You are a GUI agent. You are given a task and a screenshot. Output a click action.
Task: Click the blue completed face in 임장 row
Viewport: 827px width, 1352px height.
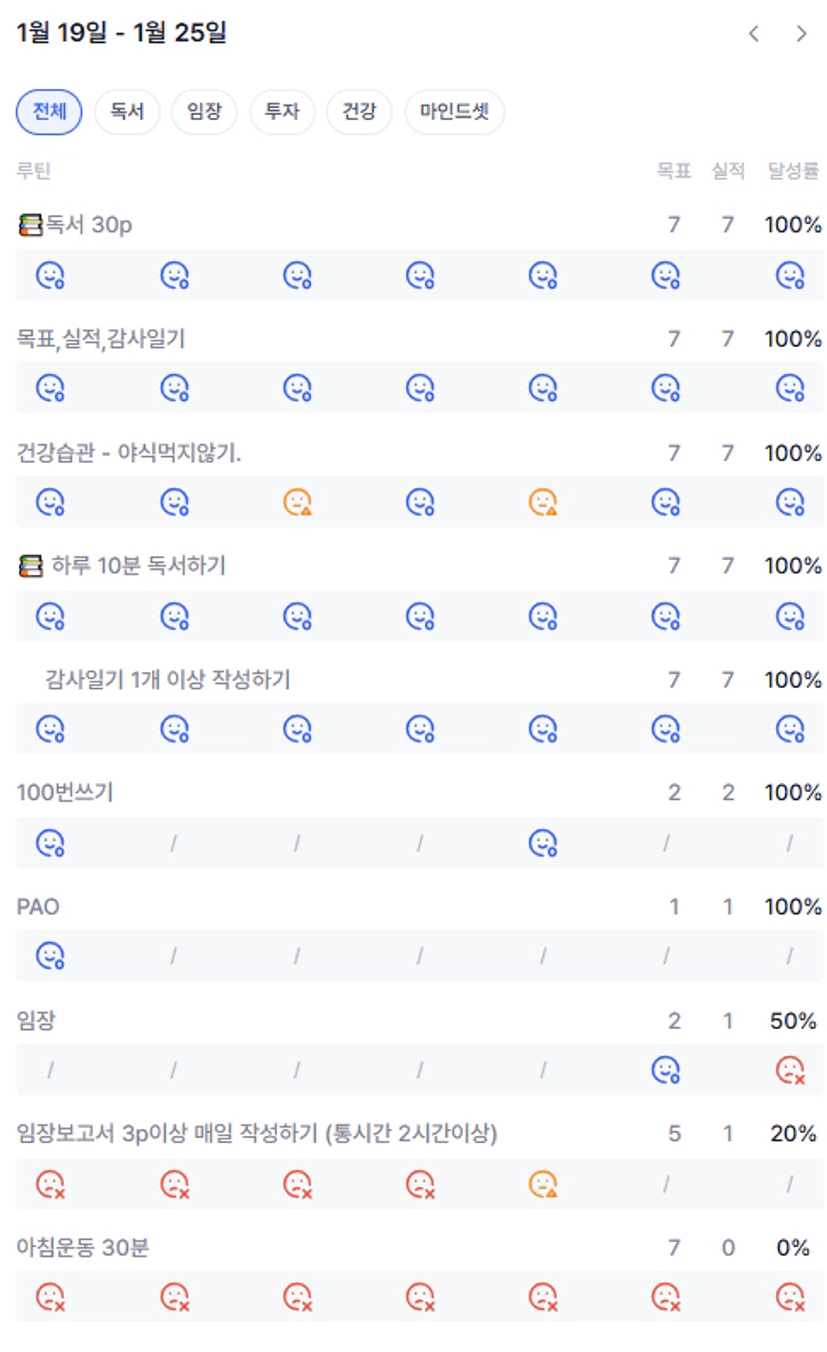[666, 1070]
